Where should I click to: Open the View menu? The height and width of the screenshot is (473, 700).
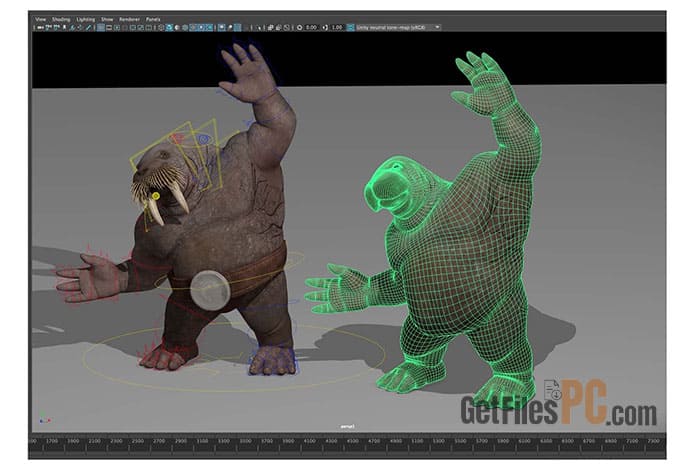(x=41, y=20)
